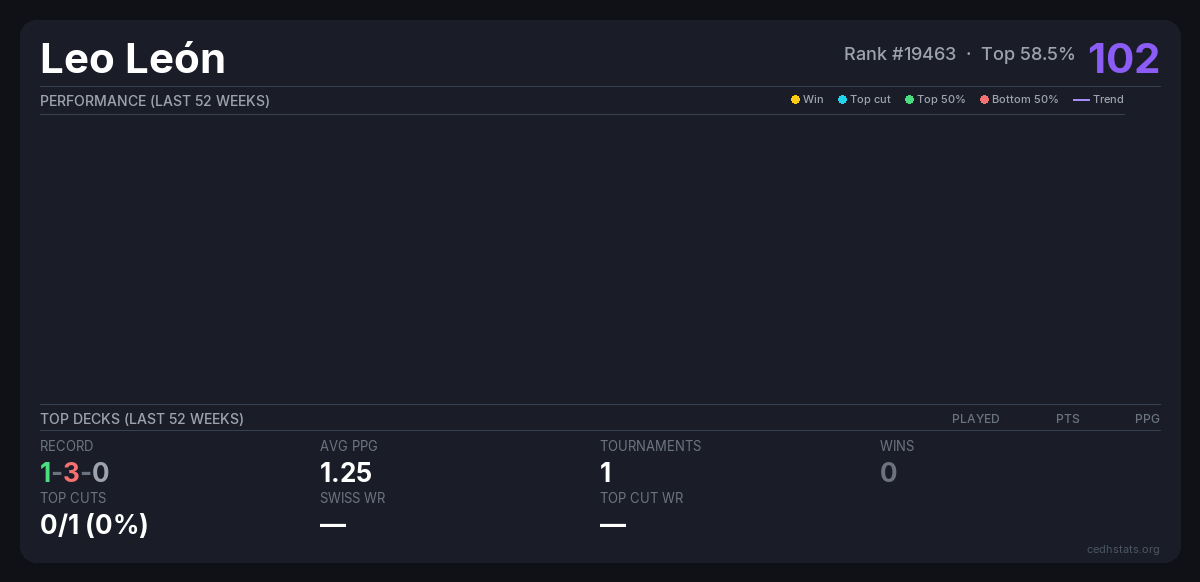1200x582 pixels.
Task: Sort by the PTS column header
Action: [1067, 419]
